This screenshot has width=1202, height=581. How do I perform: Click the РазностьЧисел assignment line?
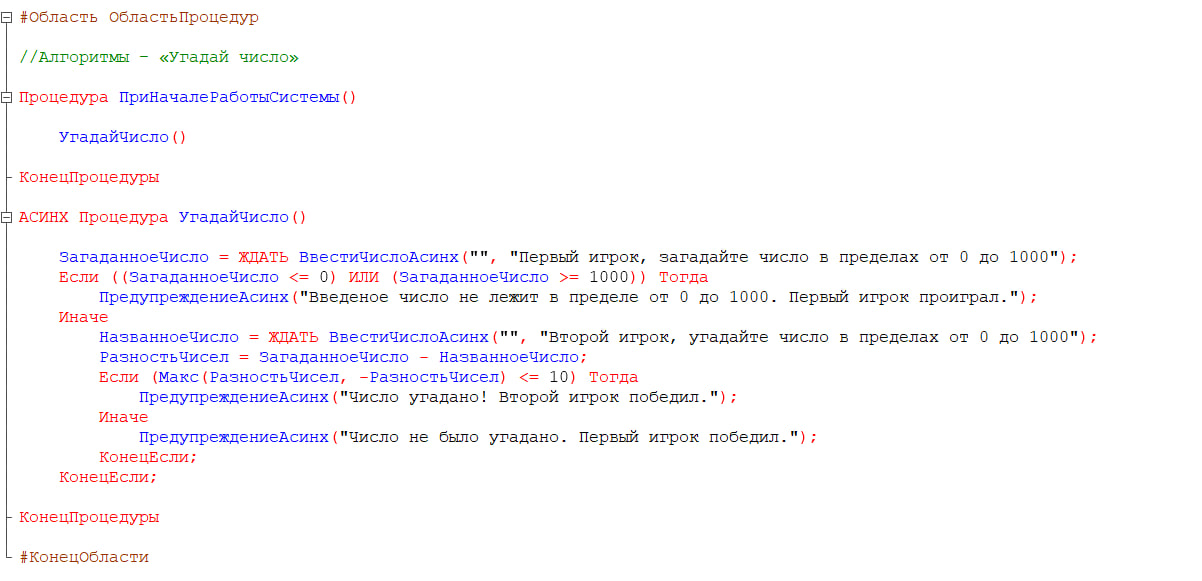tap(343, 358)
